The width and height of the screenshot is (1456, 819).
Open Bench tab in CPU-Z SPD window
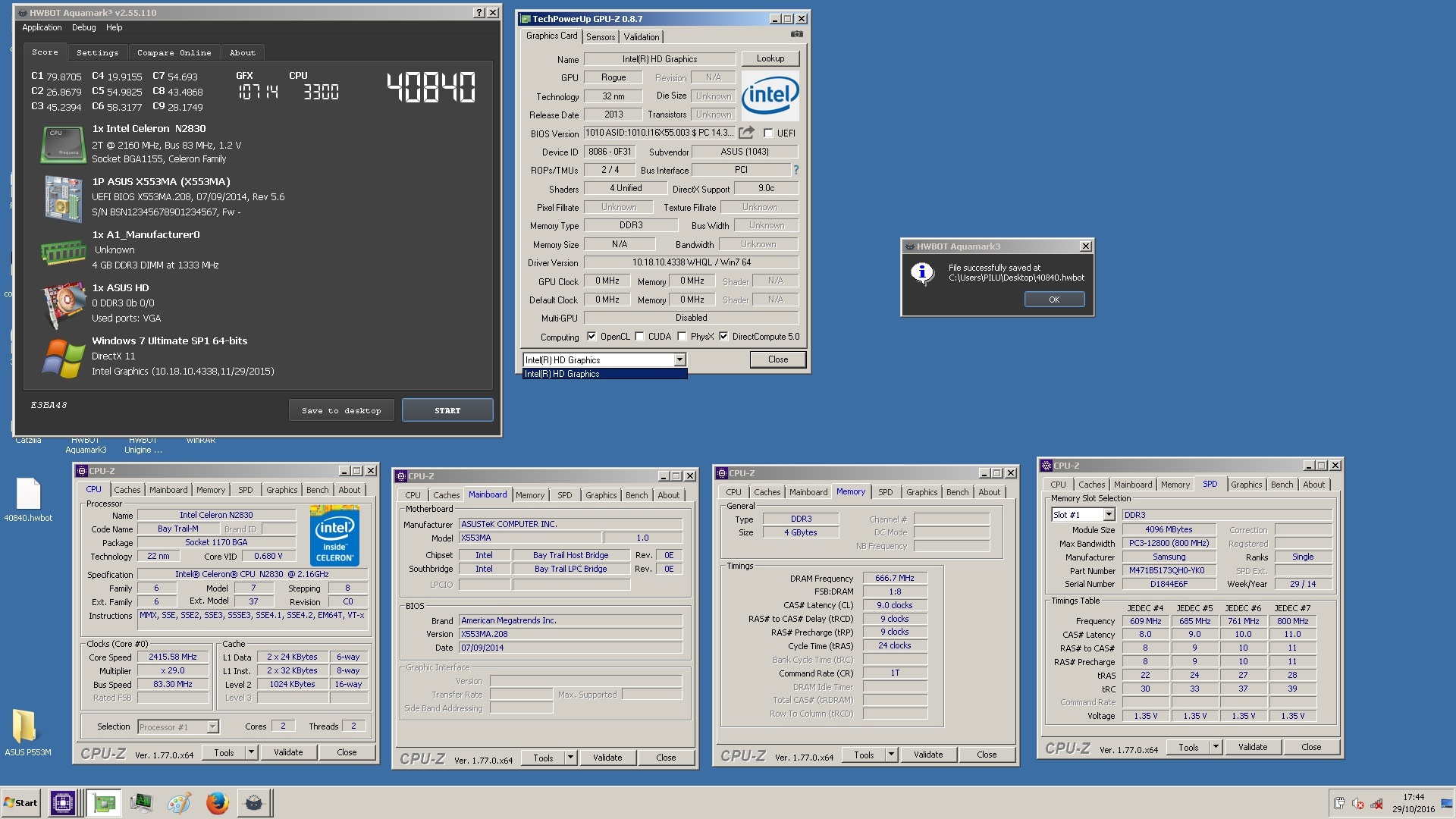tap(1282, 485)
